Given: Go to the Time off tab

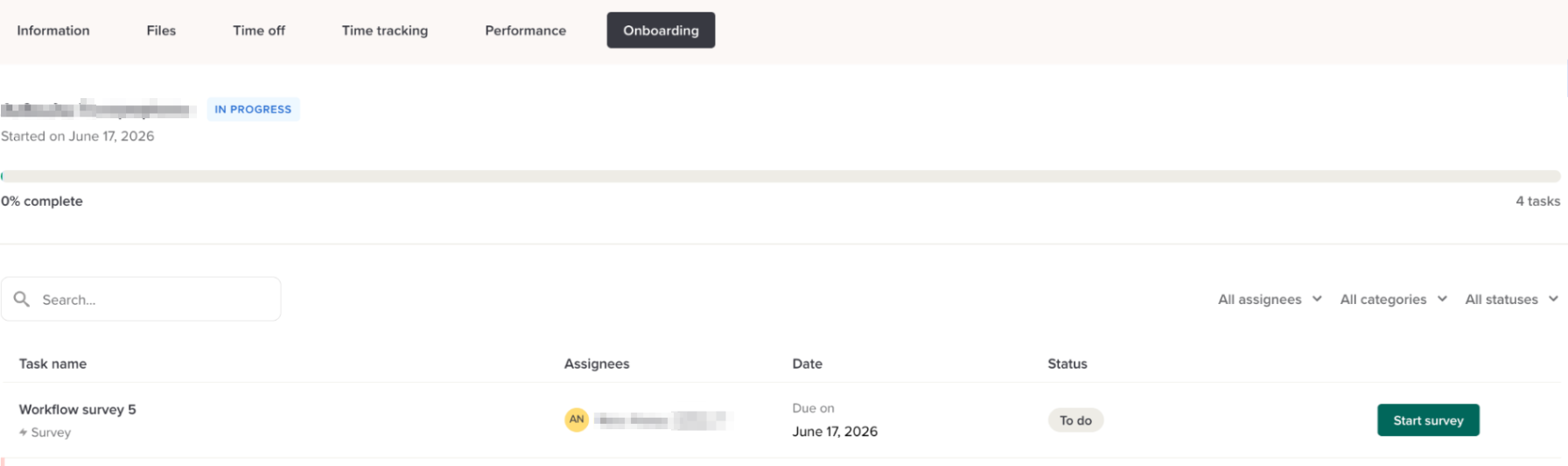Looking at the screenshot, I should coord(259,30).
